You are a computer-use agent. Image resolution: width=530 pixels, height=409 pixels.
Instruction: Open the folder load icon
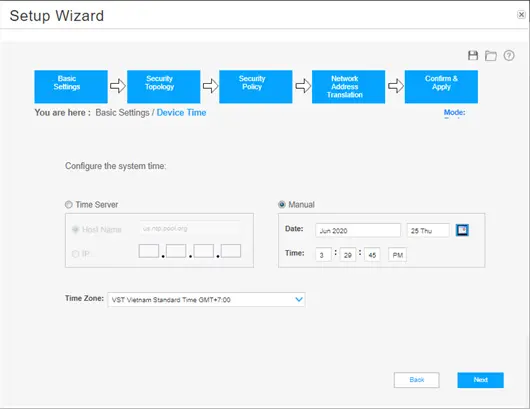pos(490,55)
